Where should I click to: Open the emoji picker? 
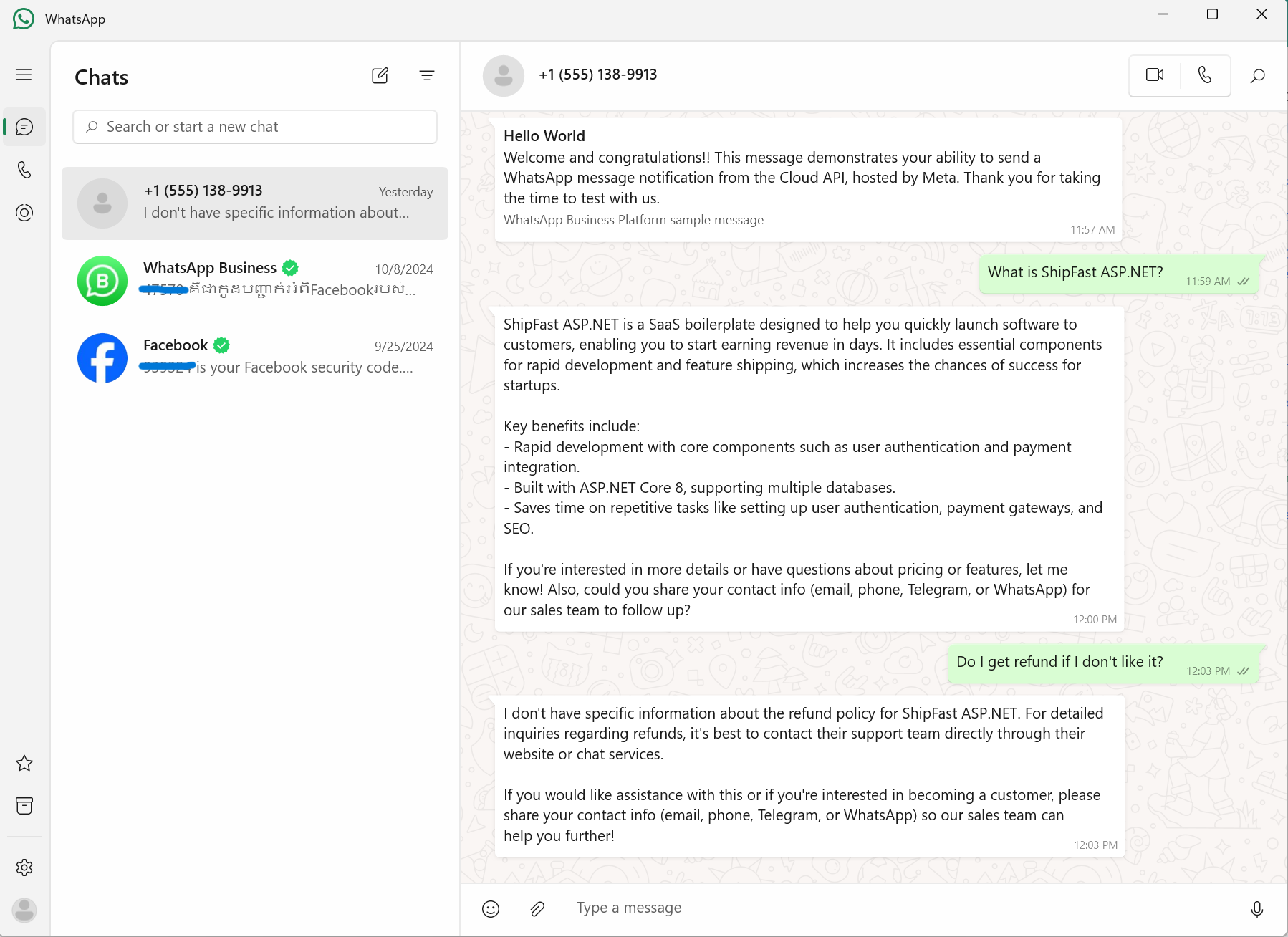tap(491, 909)
